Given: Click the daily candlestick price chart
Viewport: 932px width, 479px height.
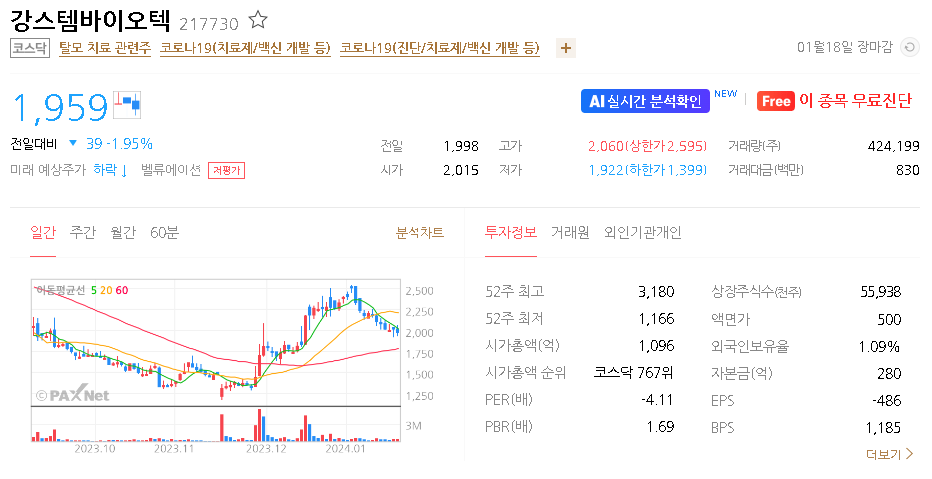Looking at the screenshot, I should point(216,342).
